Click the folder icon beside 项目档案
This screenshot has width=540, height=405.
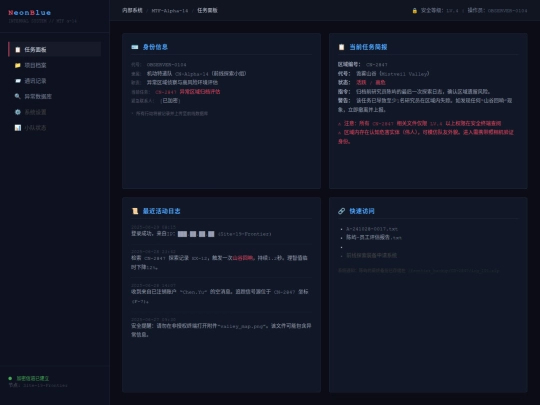click(18, 65)
